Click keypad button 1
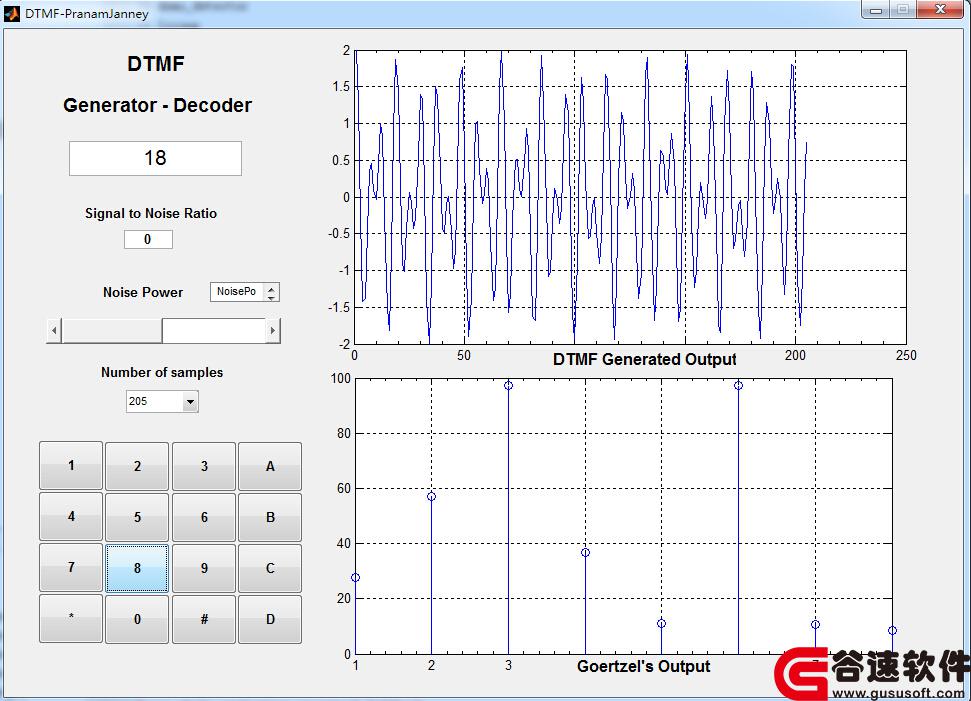The width and height of the screenshot is (971, 701). click(x=71, y=466)
